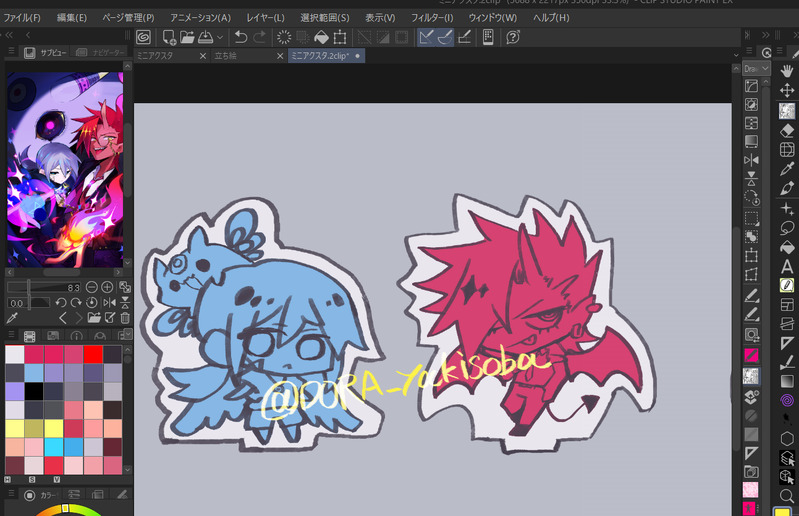This screenshot has width=799, height=516.
Task: Click the Scale/Rotate transform icon in command bar
Action: (x=340, y=37)
